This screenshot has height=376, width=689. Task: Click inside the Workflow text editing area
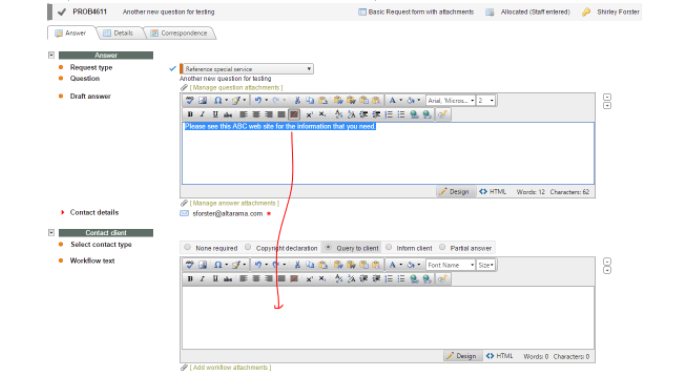pyautogui.click(x=388, y=318)
